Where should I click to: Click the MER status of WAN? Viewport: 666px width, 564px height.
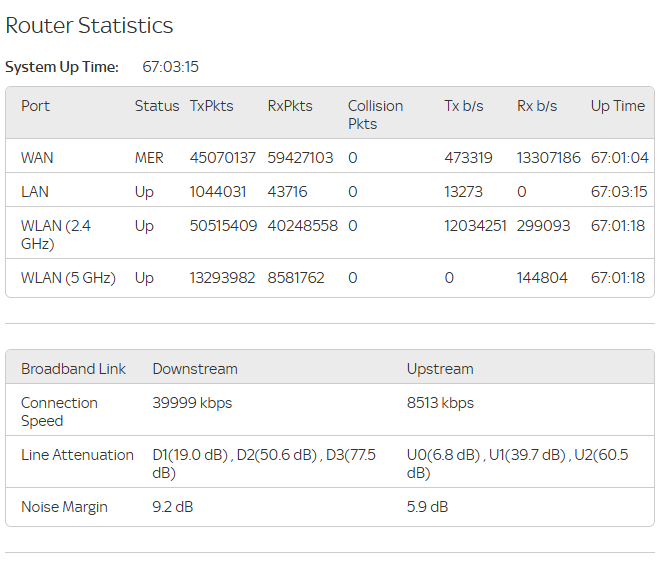click(x=149, y=158)
